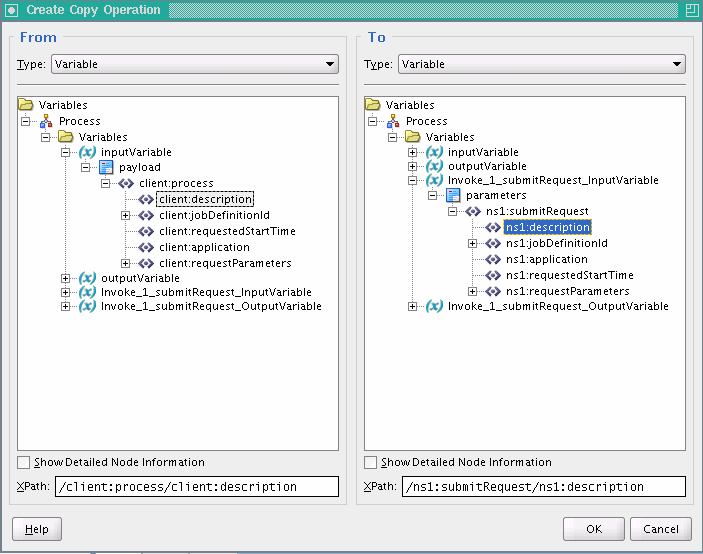Select ns1:description in To tree
The image size is (703, 554).
pyautogui.click(x=547, y=227)
